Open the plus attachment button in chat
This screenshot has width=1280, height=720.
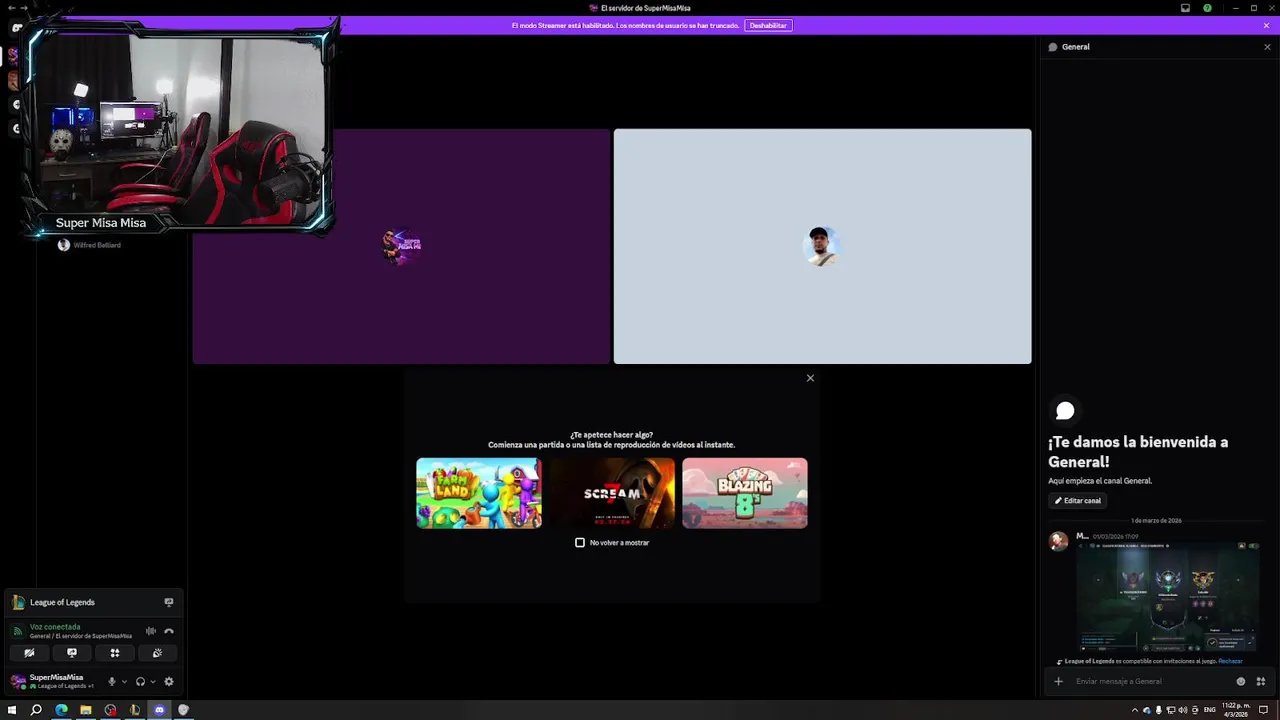1058,681
